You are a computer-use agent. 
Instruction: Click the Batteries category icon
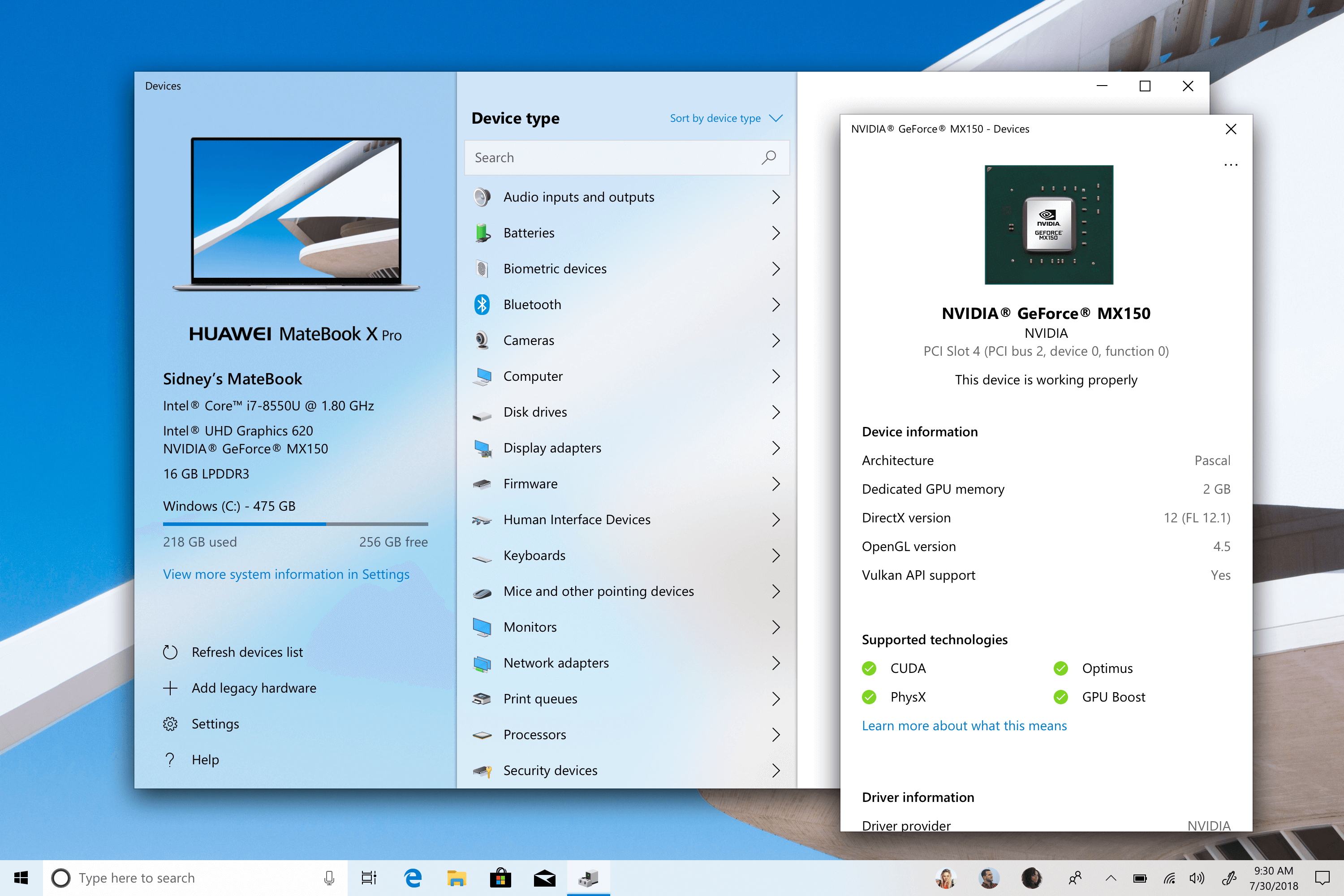[482, 233]
